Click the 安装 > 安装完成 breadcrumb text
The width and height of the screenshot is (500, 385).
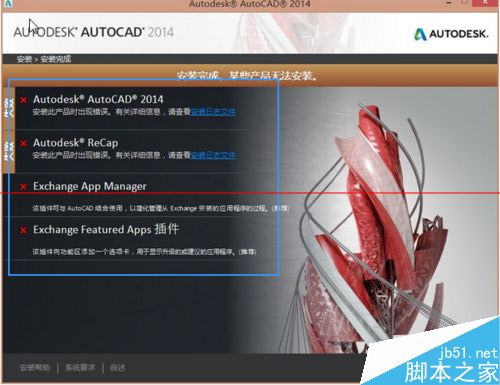(x=44, y=59)
